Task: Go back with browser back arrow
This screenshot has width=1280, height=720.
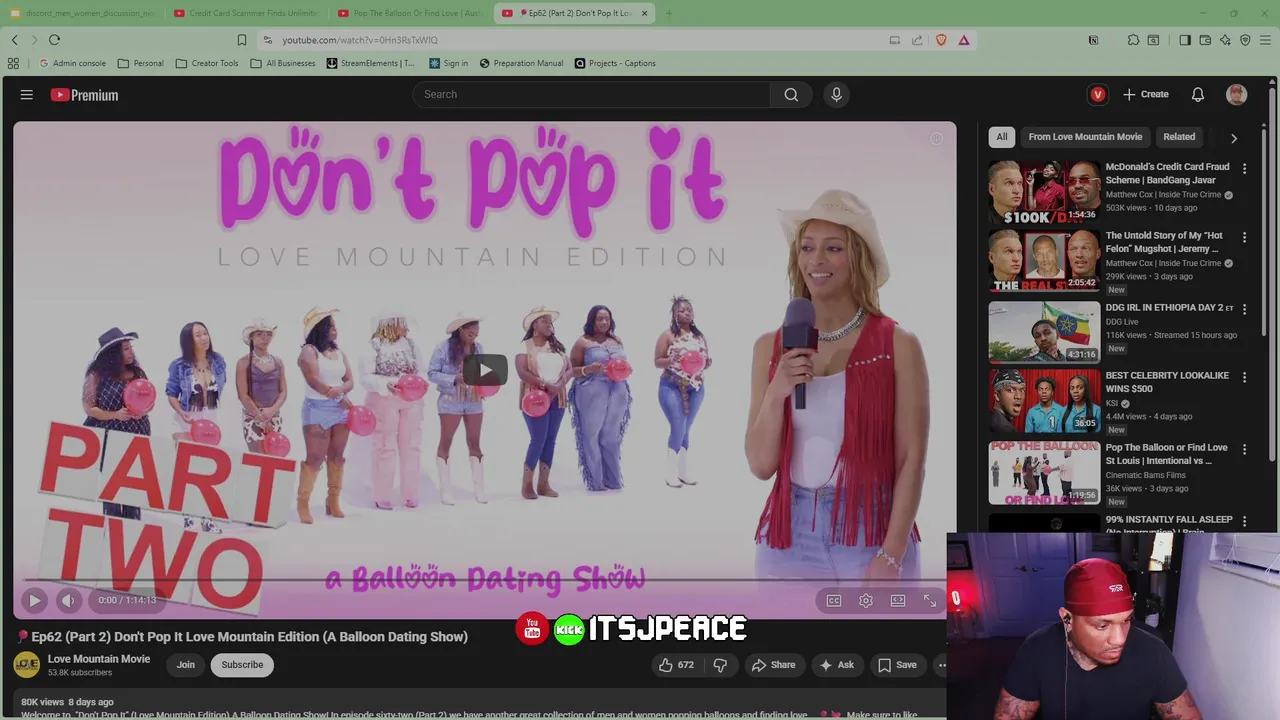Action: (14, 40)
